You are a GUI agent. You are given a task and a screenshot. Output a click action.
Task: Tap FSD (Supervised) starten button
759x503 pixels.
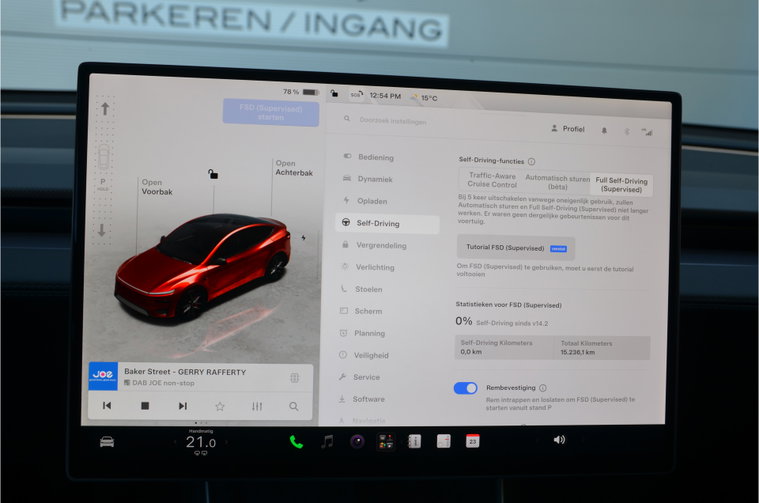[x=271, y=113]
